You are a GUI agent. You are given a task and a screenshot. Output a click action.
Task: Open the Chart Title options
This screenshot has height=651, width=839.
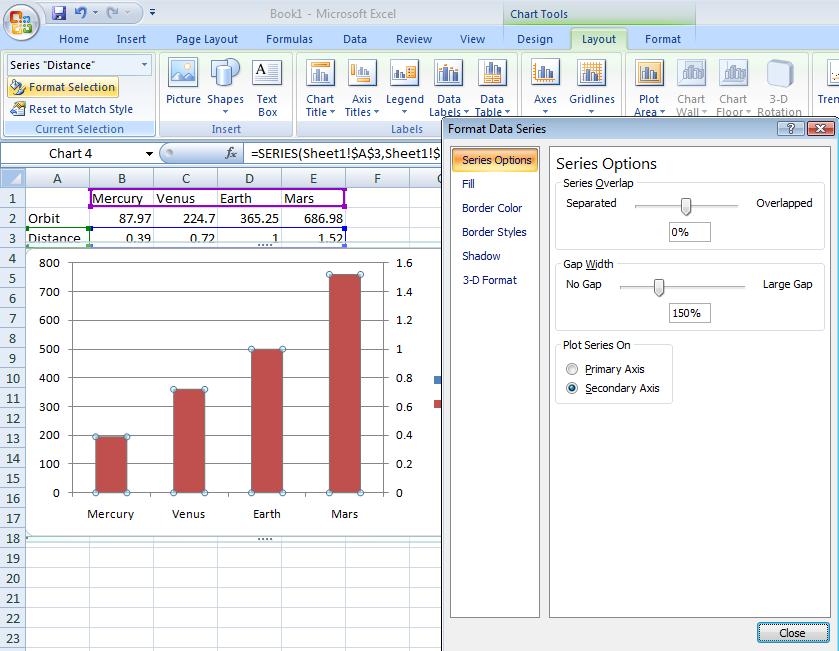point(320,87)
